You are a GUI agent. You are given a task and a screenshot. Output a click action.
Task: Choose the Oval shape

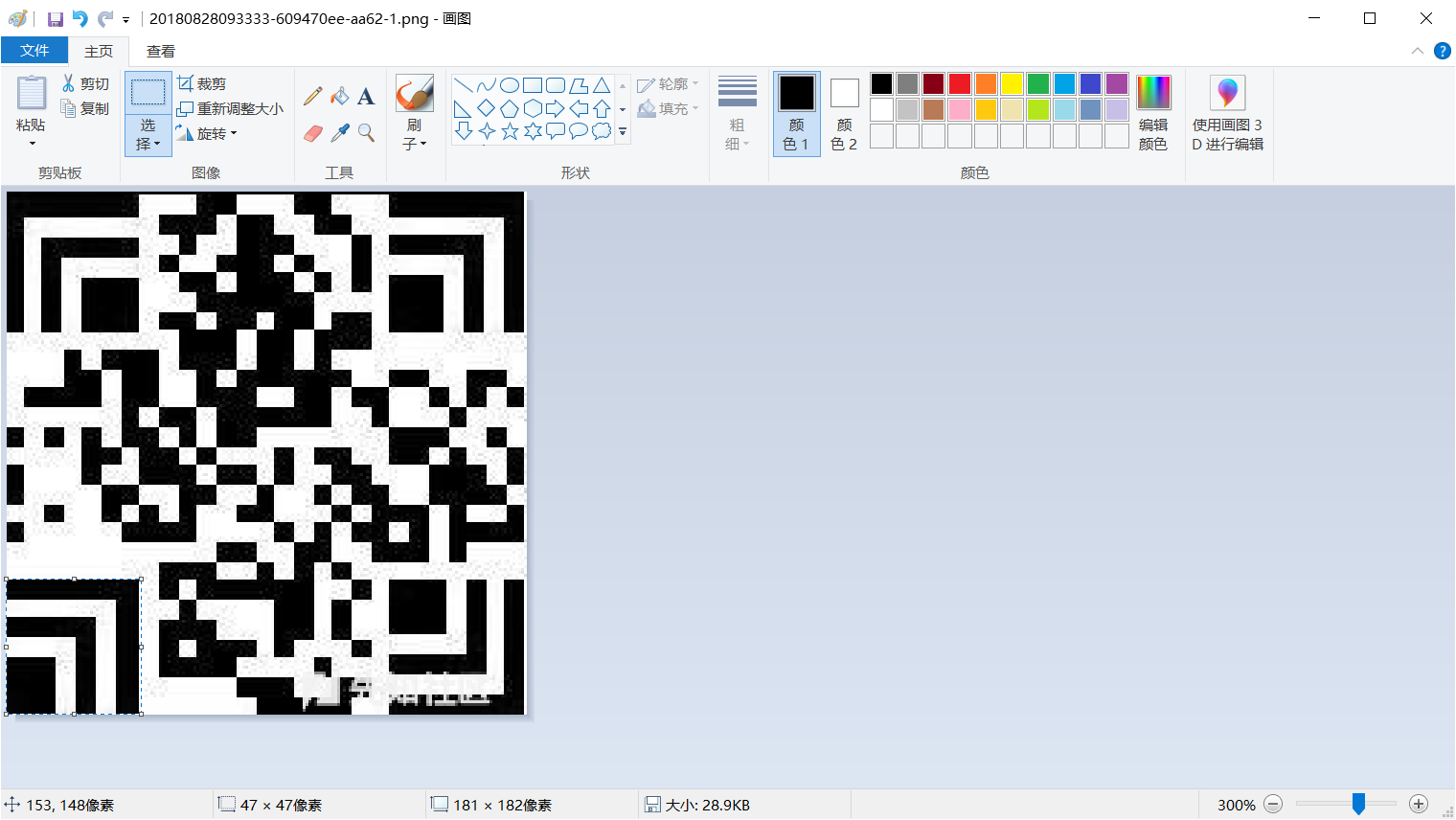510,85
